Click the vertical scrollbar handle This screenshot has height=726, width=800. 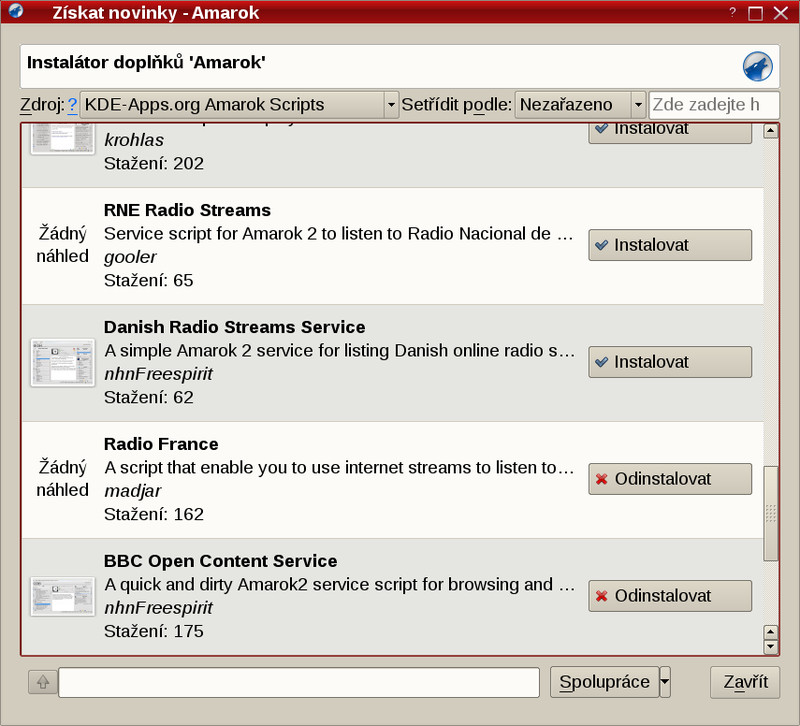coord(770,513)
